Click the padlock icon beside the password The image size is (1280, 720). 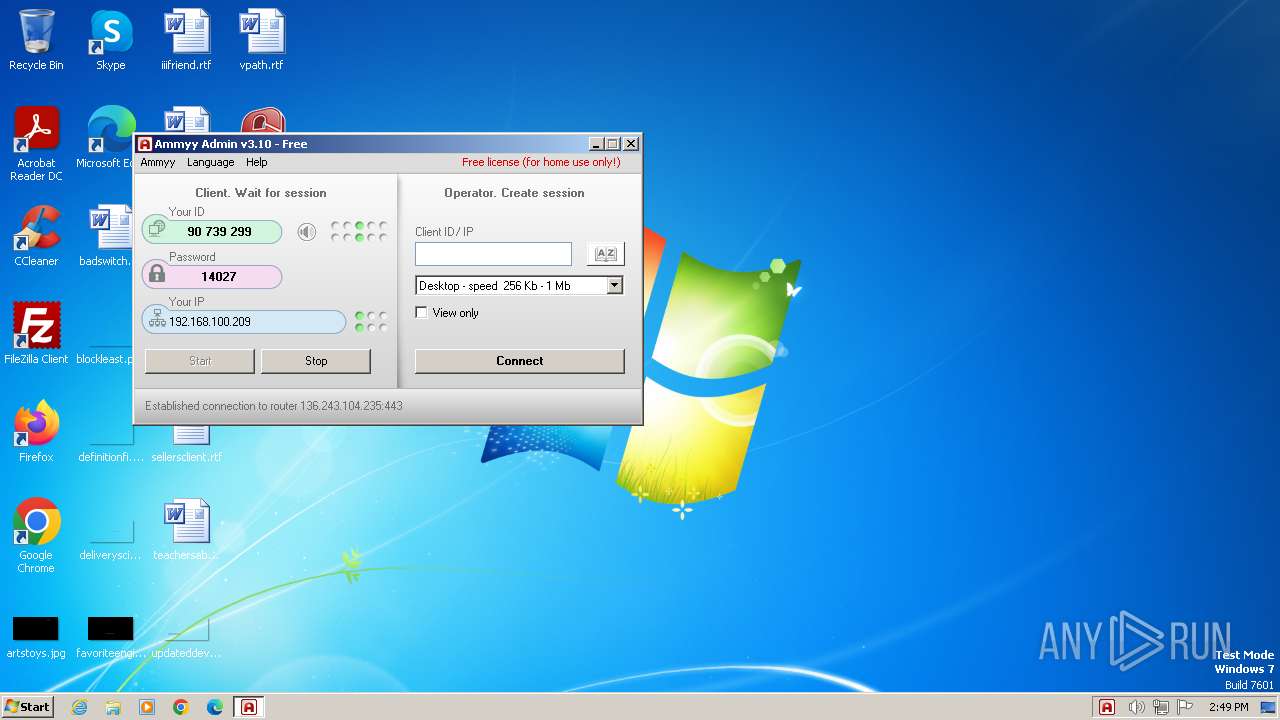point(157,275)
